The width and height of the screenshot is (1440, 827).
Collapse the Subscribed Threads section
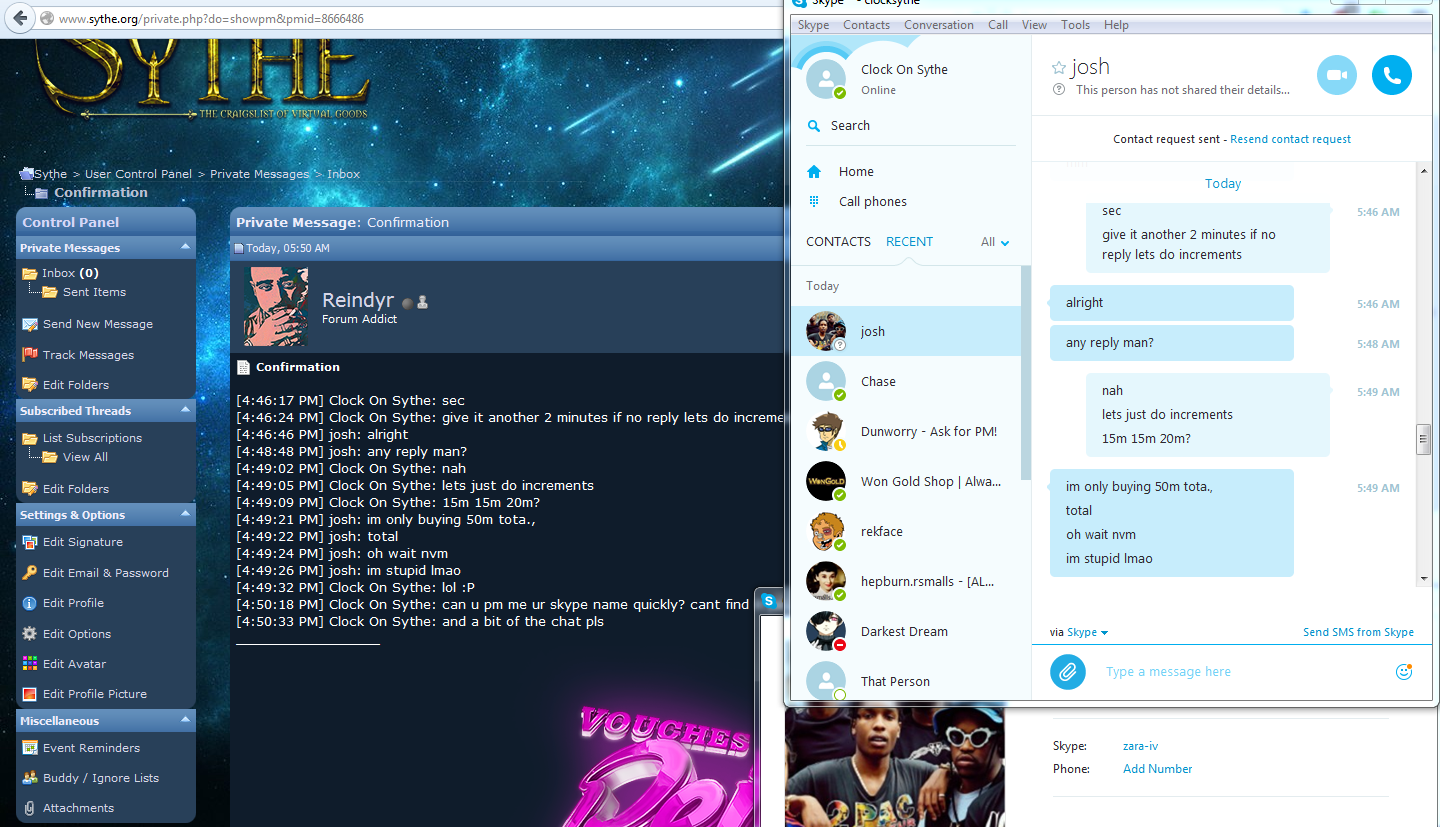(x=185, y=410)
